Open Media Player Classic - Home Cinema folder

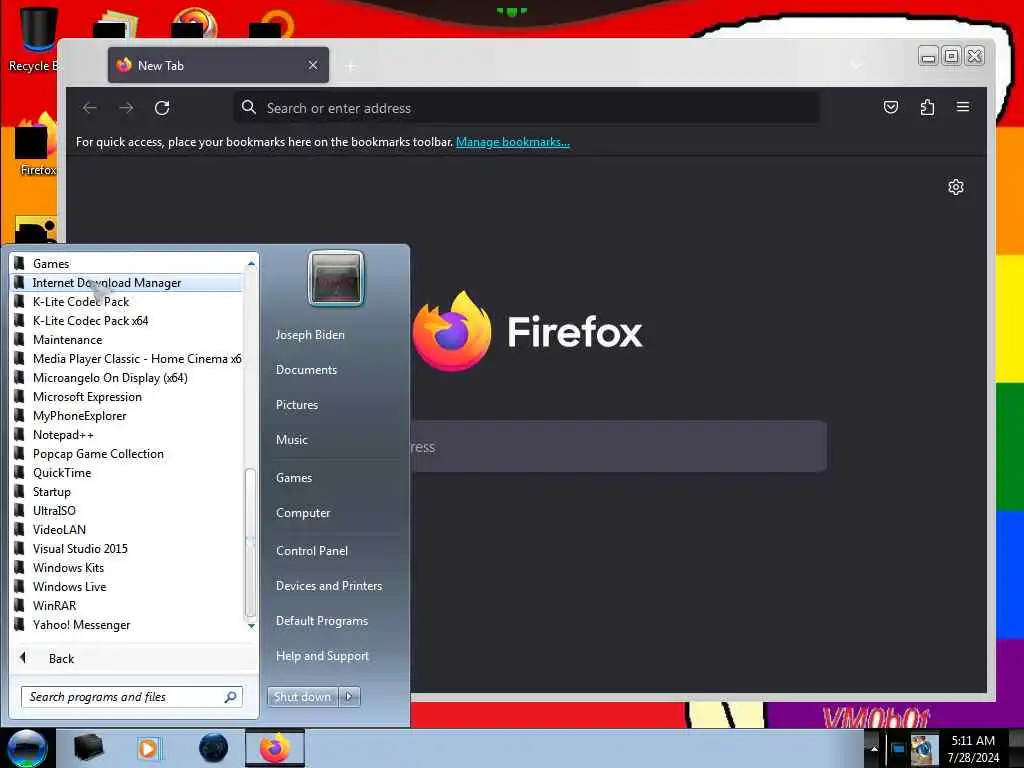click(127, 359)
